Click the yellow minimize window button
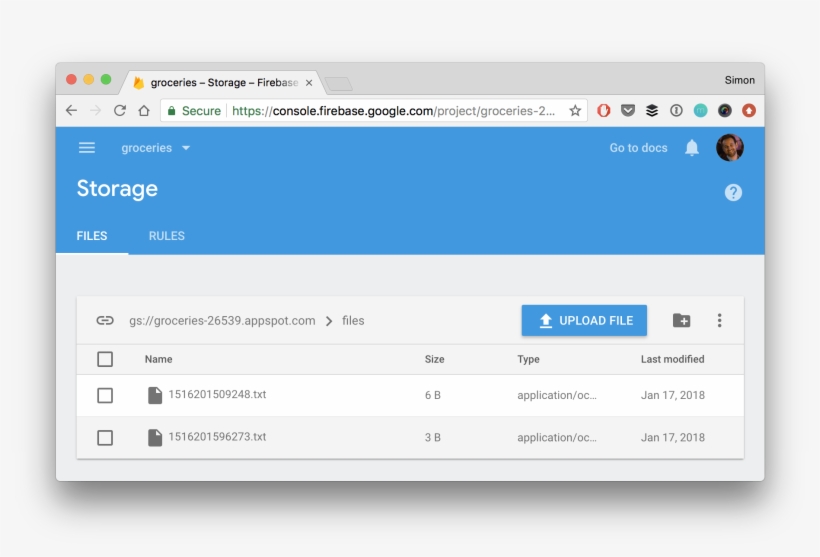Screen dimensions: 820x557 89,79
